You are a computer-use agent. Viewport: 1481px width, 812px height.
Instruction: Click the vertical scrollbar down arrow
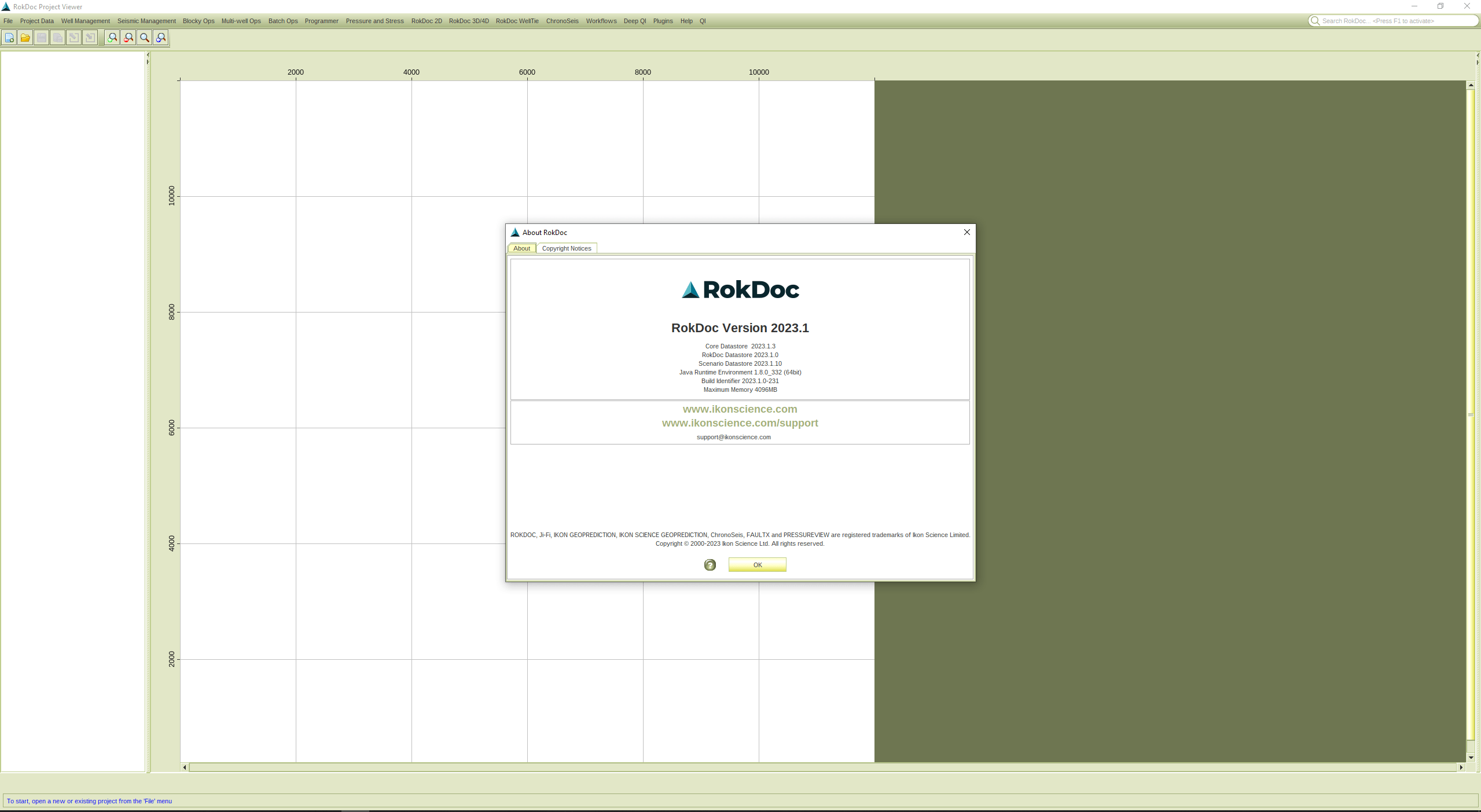pos(1471,758)
